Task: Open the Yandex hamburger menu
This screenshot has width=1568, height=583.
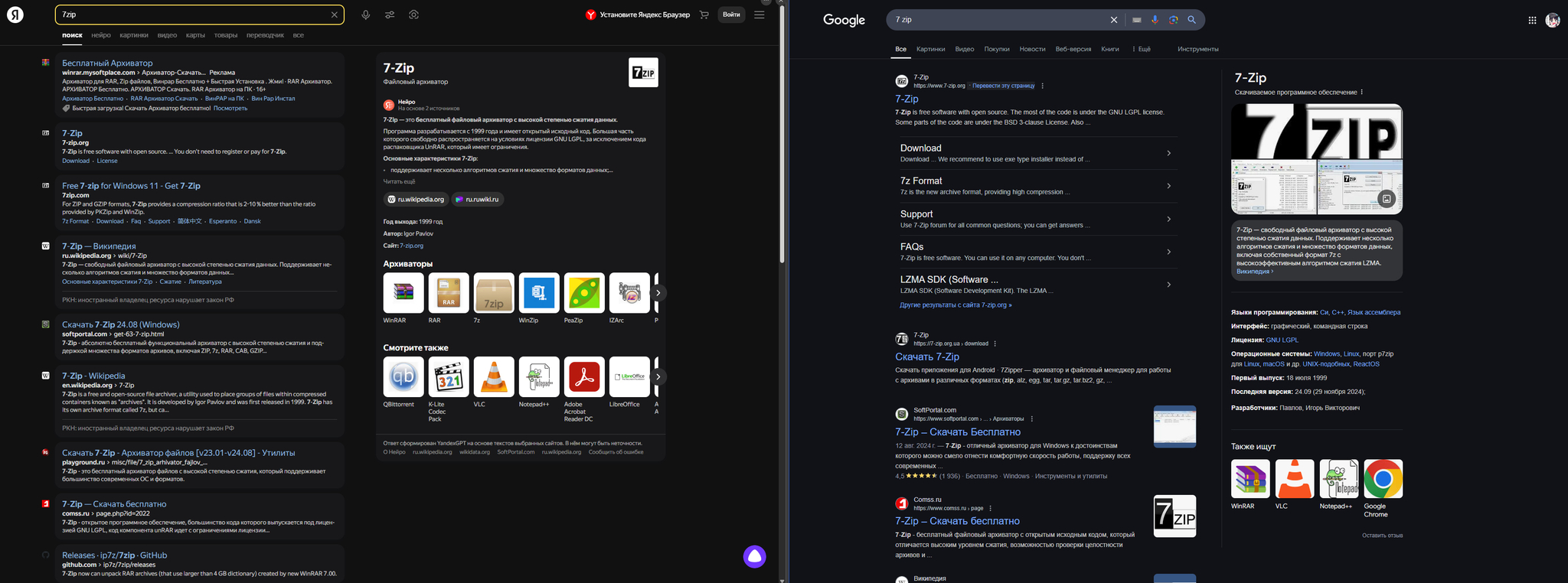Action: 759,15
